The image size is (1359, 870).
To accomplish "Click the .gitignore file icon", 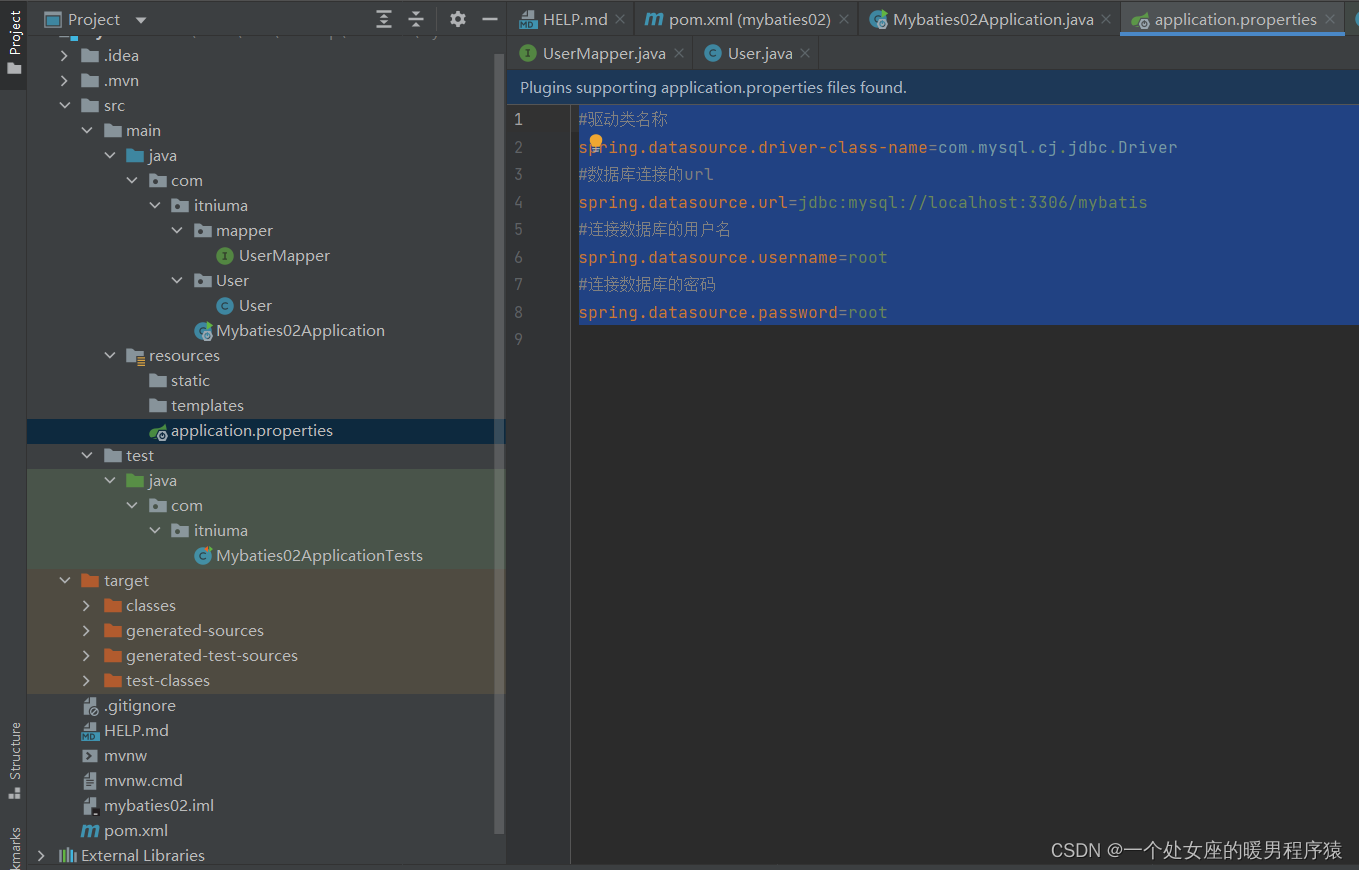I will pyautogui.click(x=91, y=706).
